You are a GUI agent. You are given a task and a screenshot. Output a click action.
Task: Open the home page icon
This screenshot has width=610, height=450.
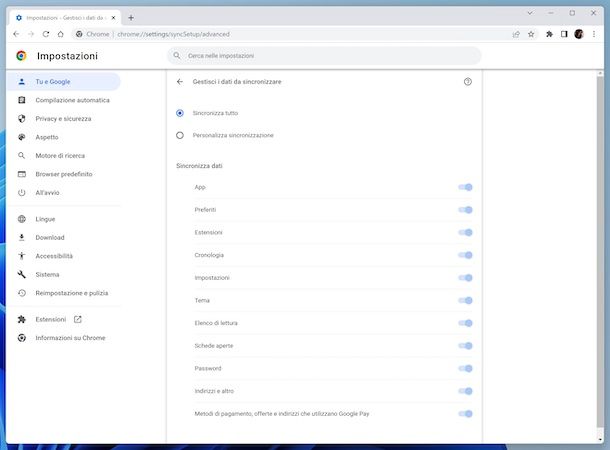tap(61, 34)
